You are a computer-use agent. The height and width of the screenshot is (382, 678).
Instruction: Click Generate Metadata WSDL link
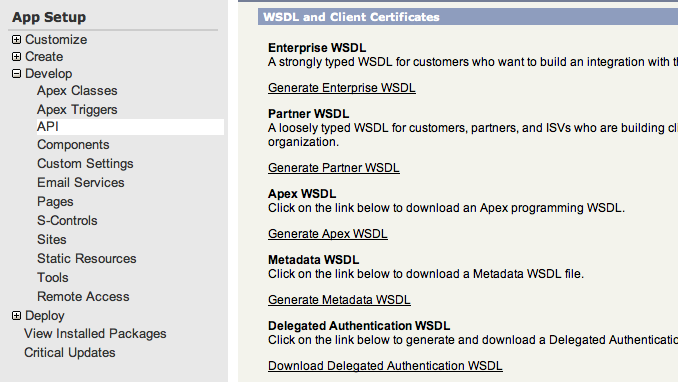point(339,300)
